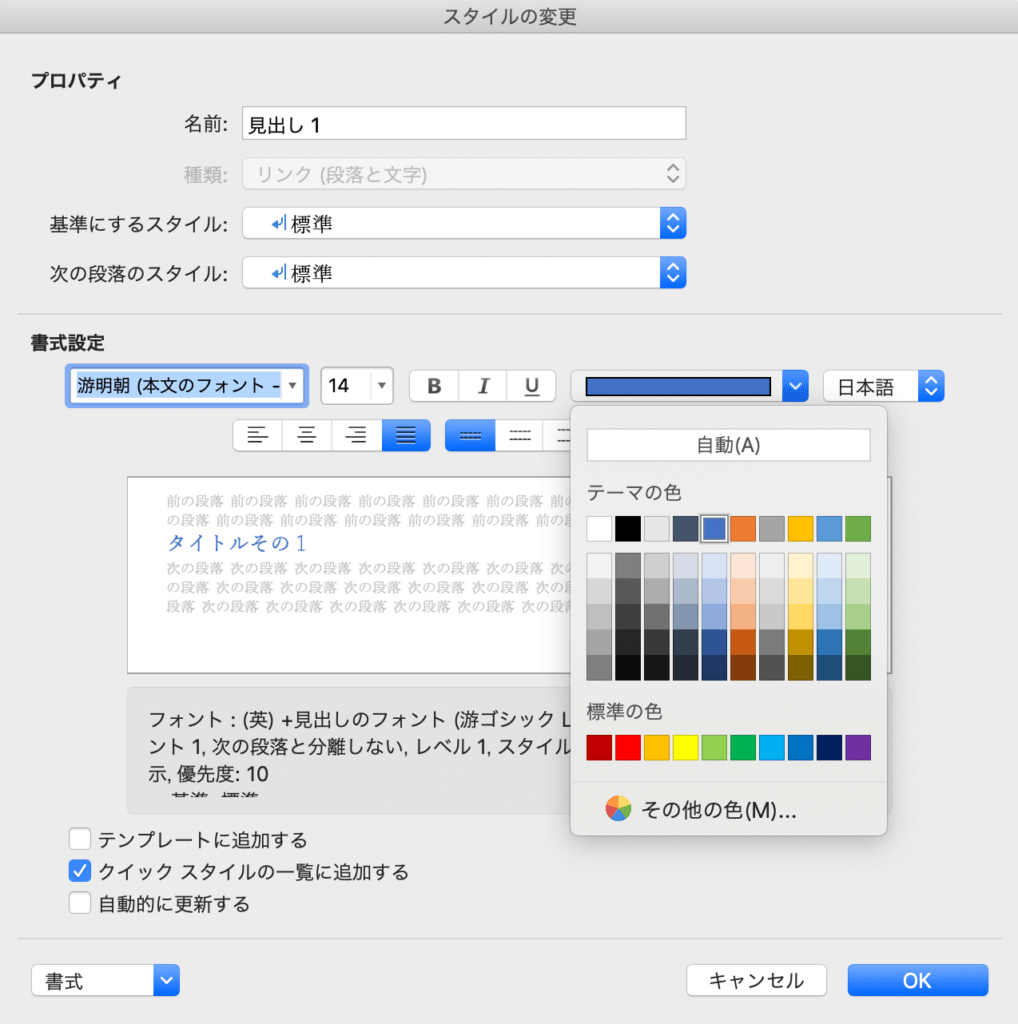Enable 自動的に更新する checkbox

[x=80, y=903]
